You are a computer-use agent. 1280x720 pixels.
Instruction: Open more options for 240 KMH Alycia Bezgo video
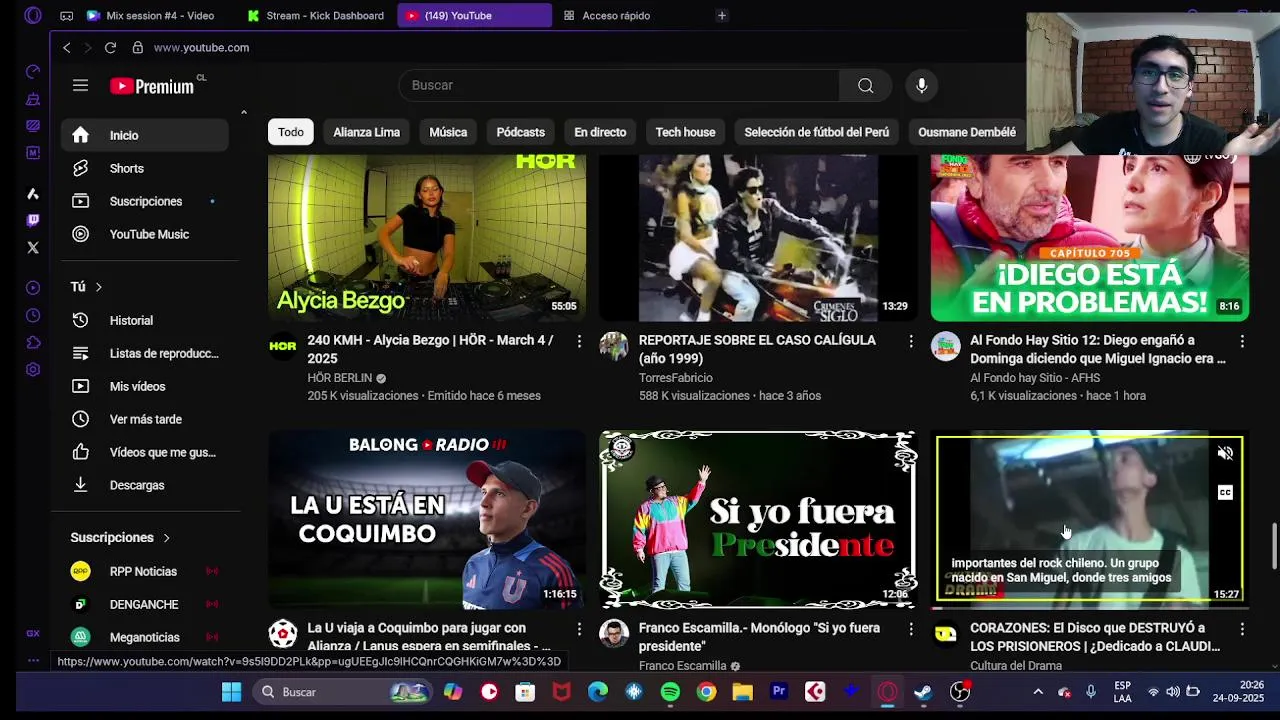click(579, 342)
